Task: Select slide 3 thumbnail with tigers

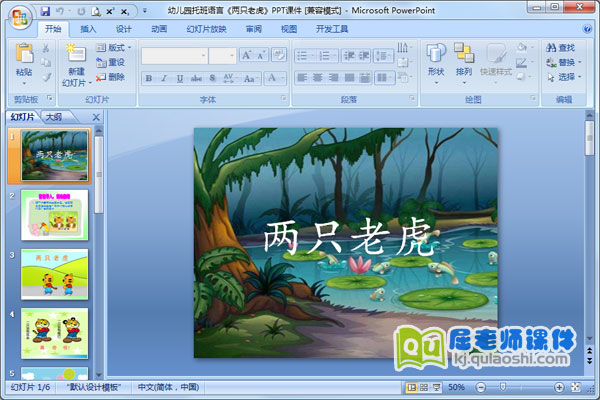Action: click(x=54, y=274)
